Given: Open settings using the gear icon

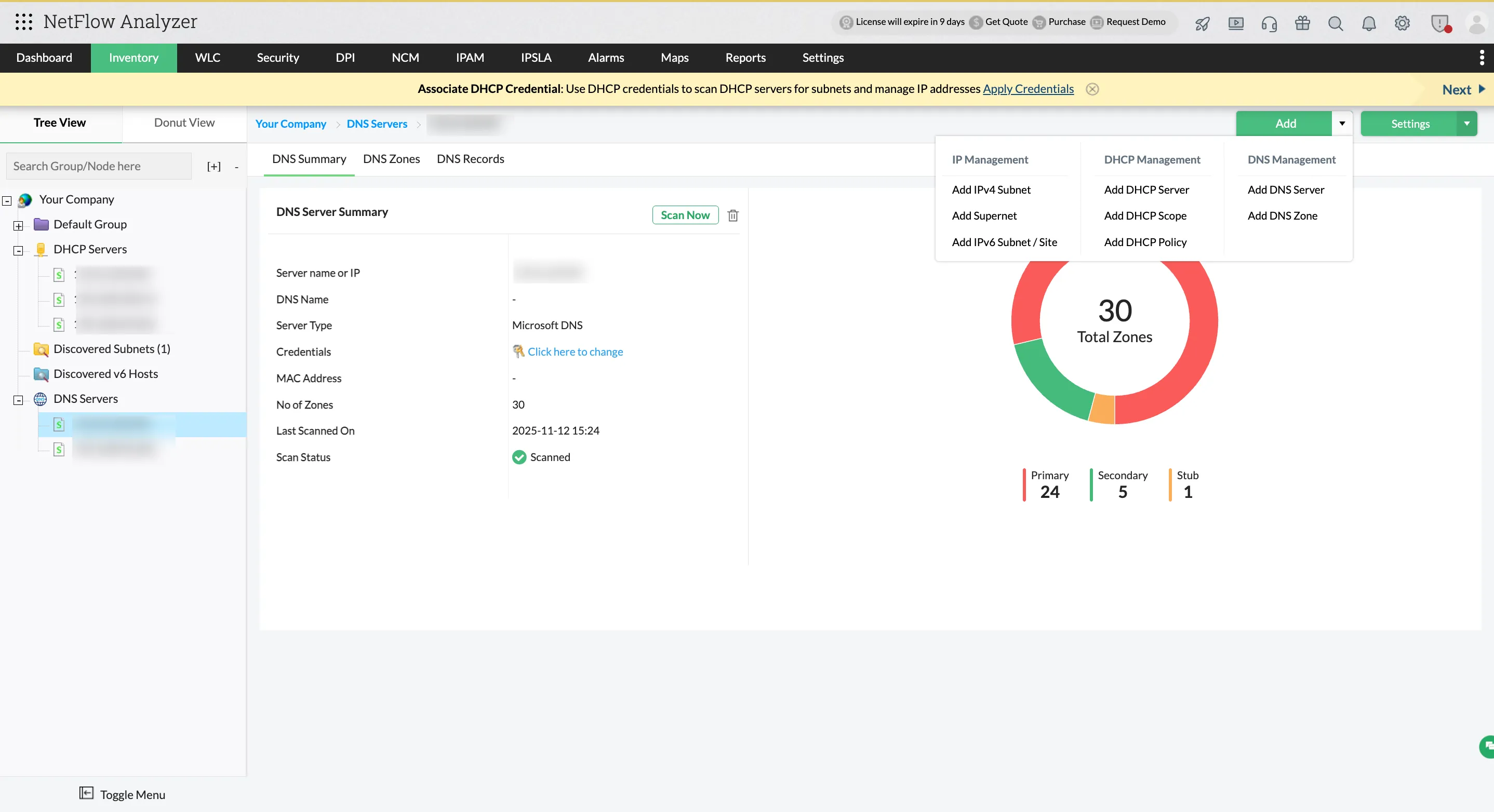Looking at the screenshot, I should (1403, 23).
